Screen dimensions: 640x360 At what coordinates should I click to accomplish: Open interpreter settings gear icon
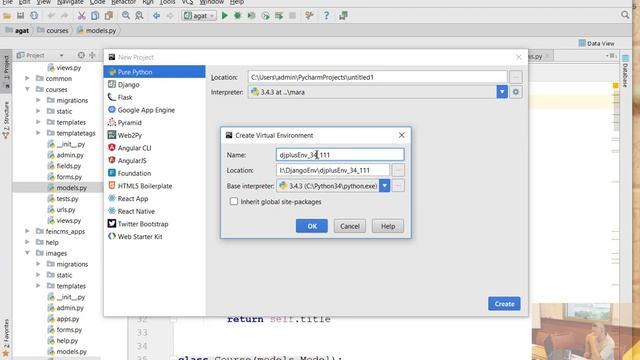coord(516,92)
